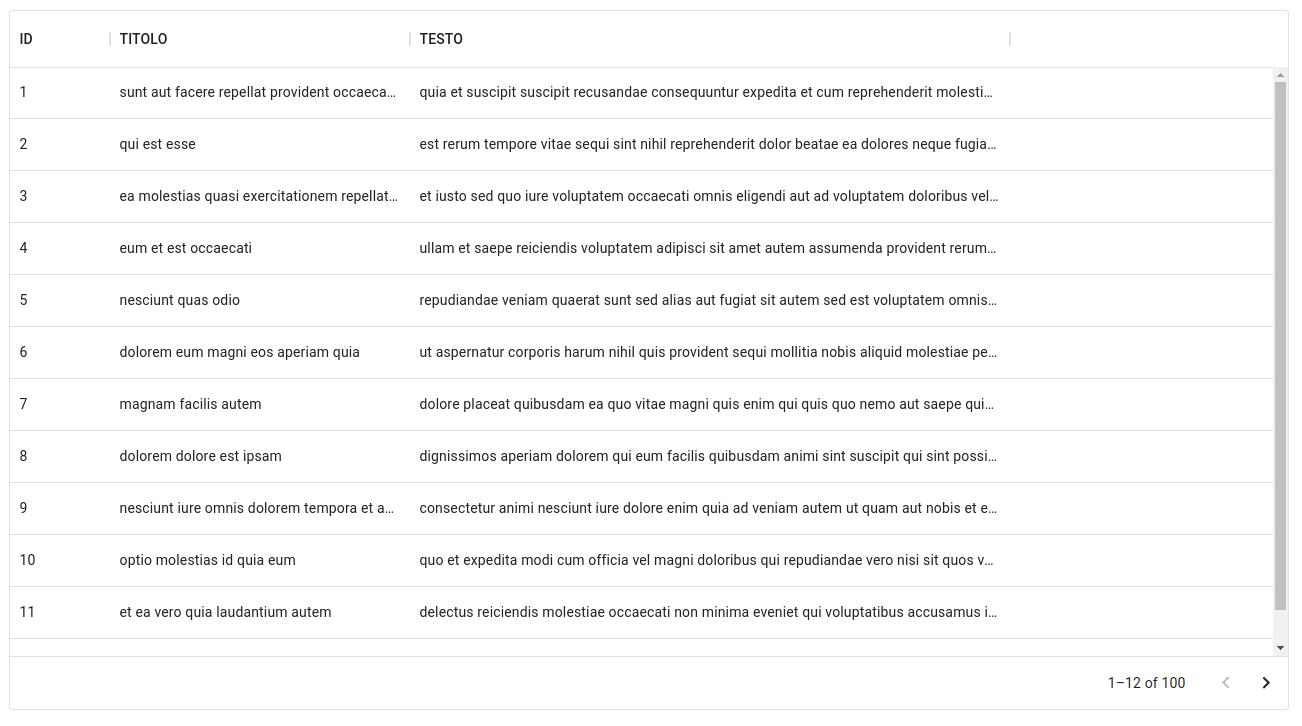This screenshot has width=1302, height=726.
Task: Select the 'dolorem dolore est ipsam' row
Action: [x=201, y=456]
